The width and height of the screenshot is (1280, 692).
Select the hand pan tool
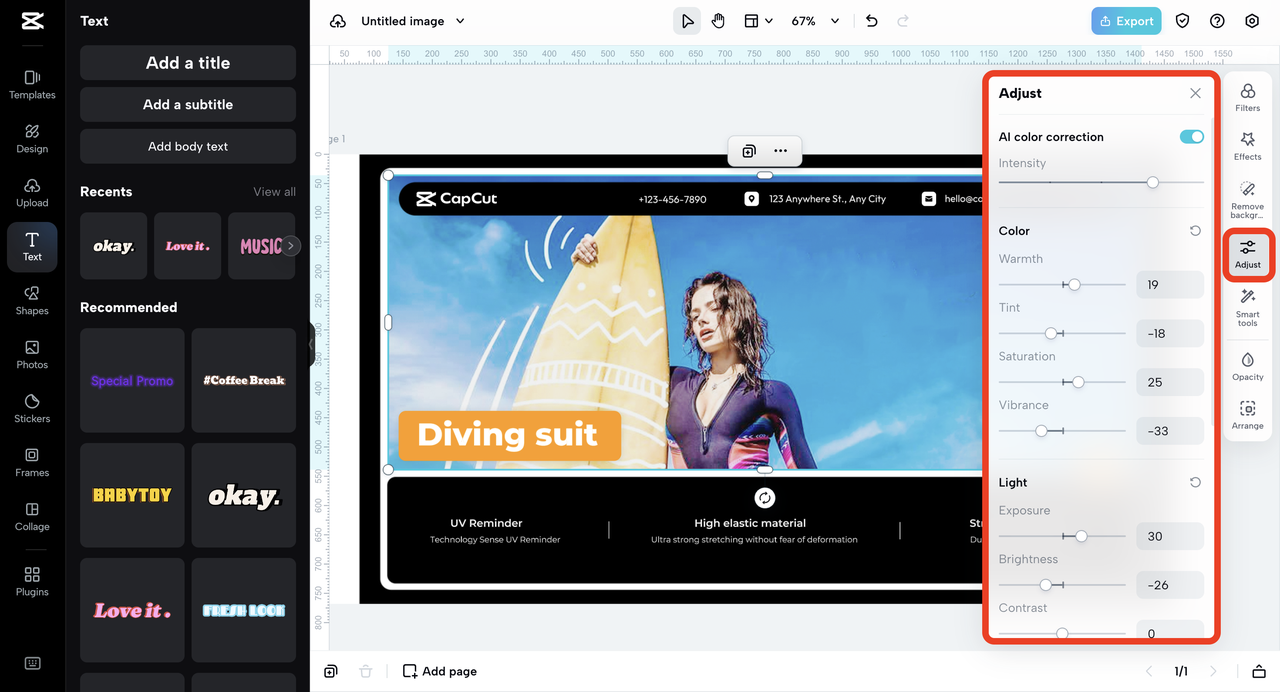718,21
